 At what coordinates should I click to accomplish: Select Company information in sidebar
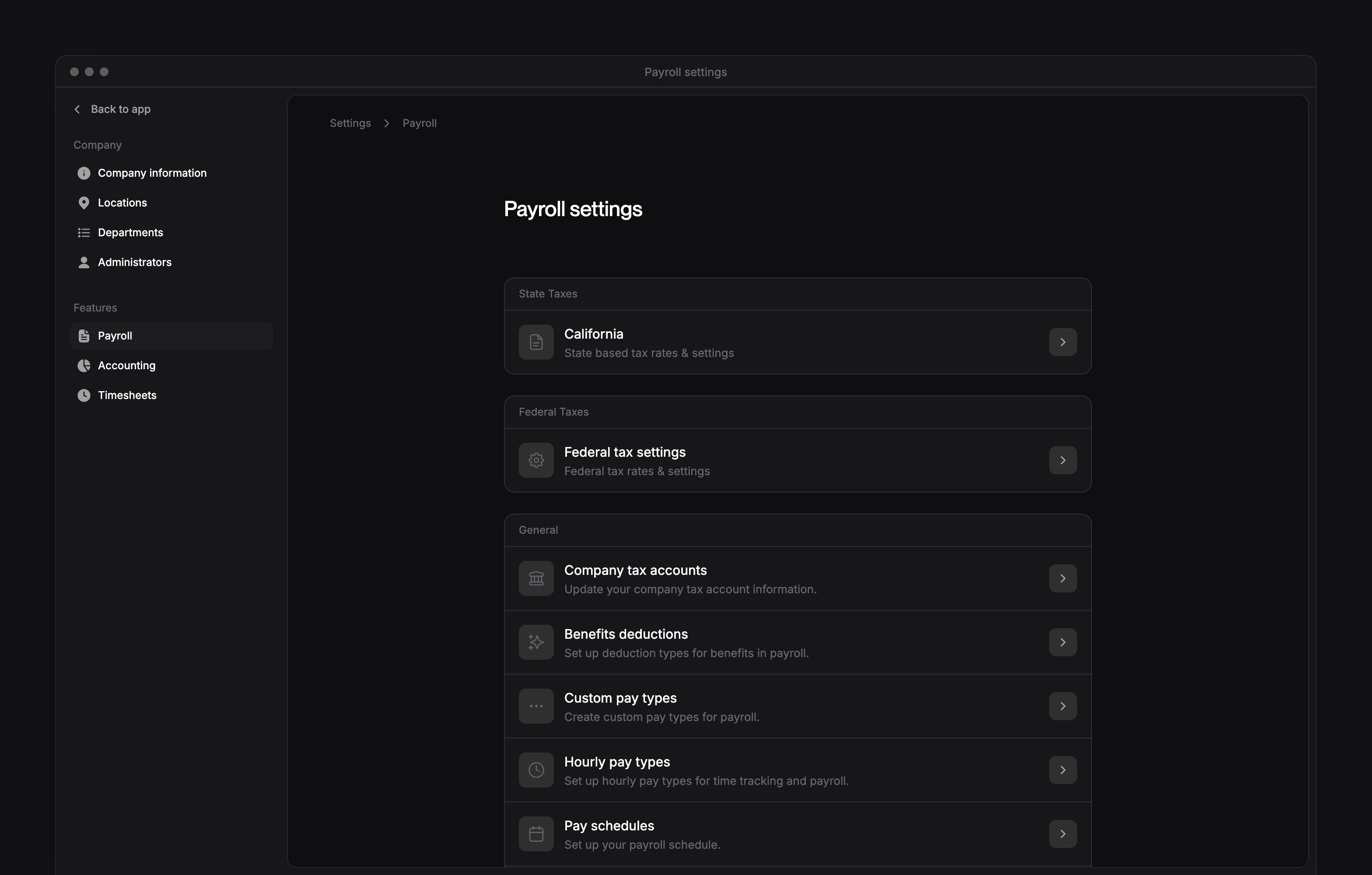[171, 173]
